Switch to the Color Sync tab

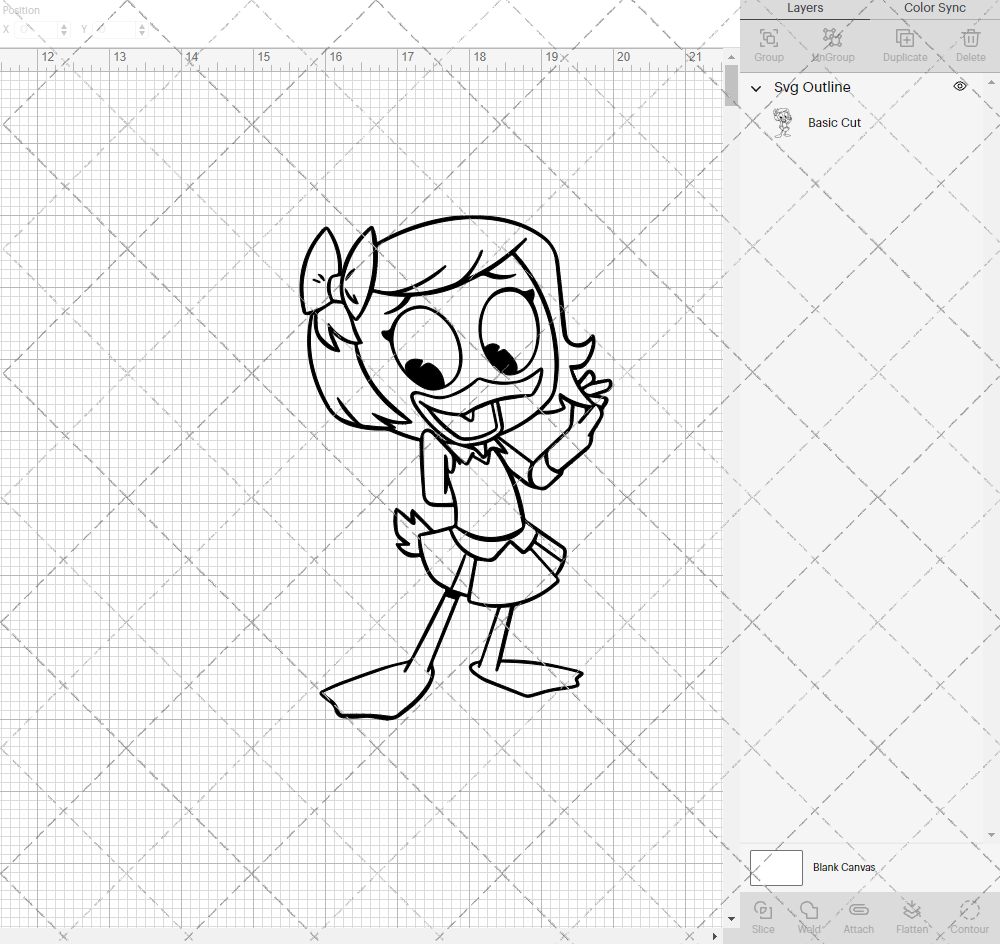click(x=933, y=8)
